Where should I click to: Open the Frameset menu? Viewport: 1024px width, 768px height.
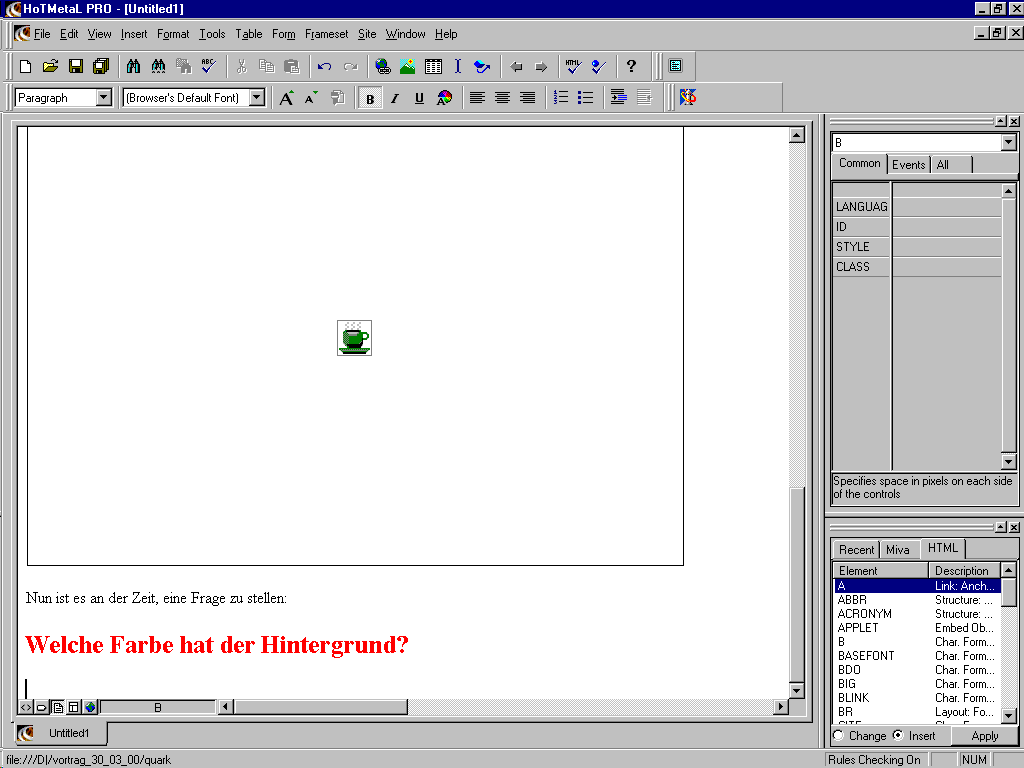point(326,34)
